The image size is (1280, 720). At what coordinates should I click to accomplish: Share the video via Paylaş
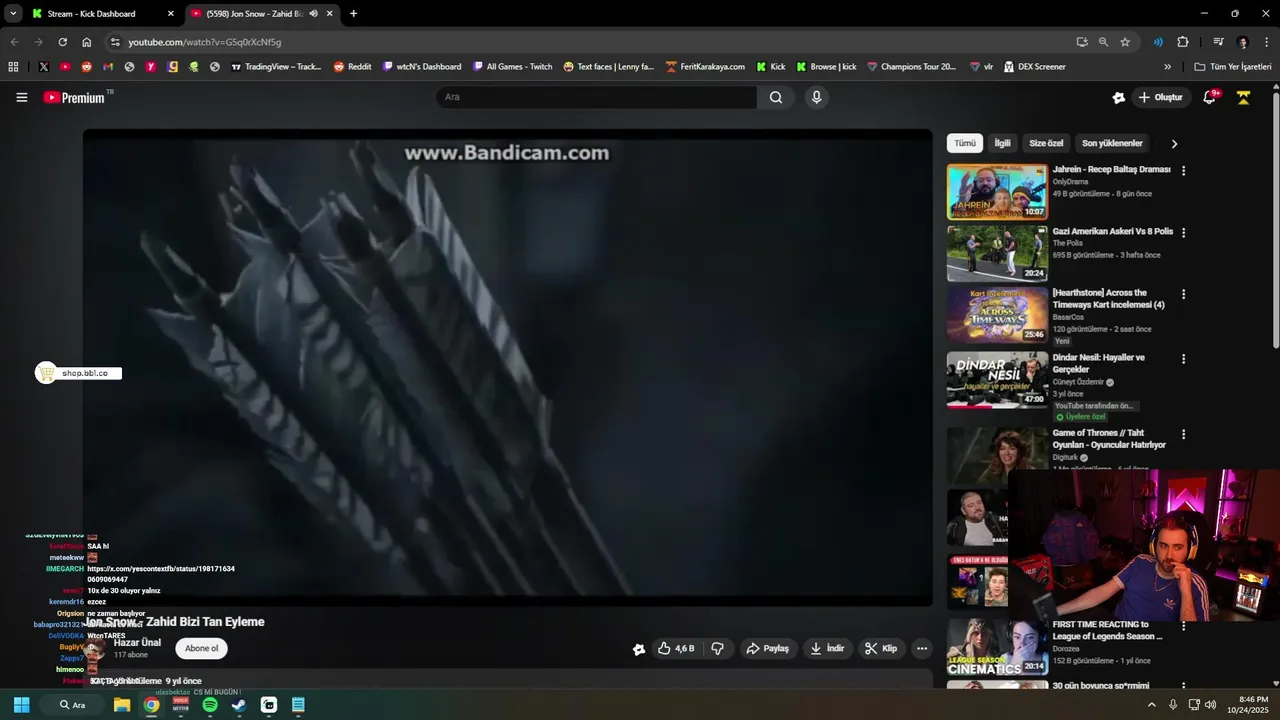coord(768,648)
